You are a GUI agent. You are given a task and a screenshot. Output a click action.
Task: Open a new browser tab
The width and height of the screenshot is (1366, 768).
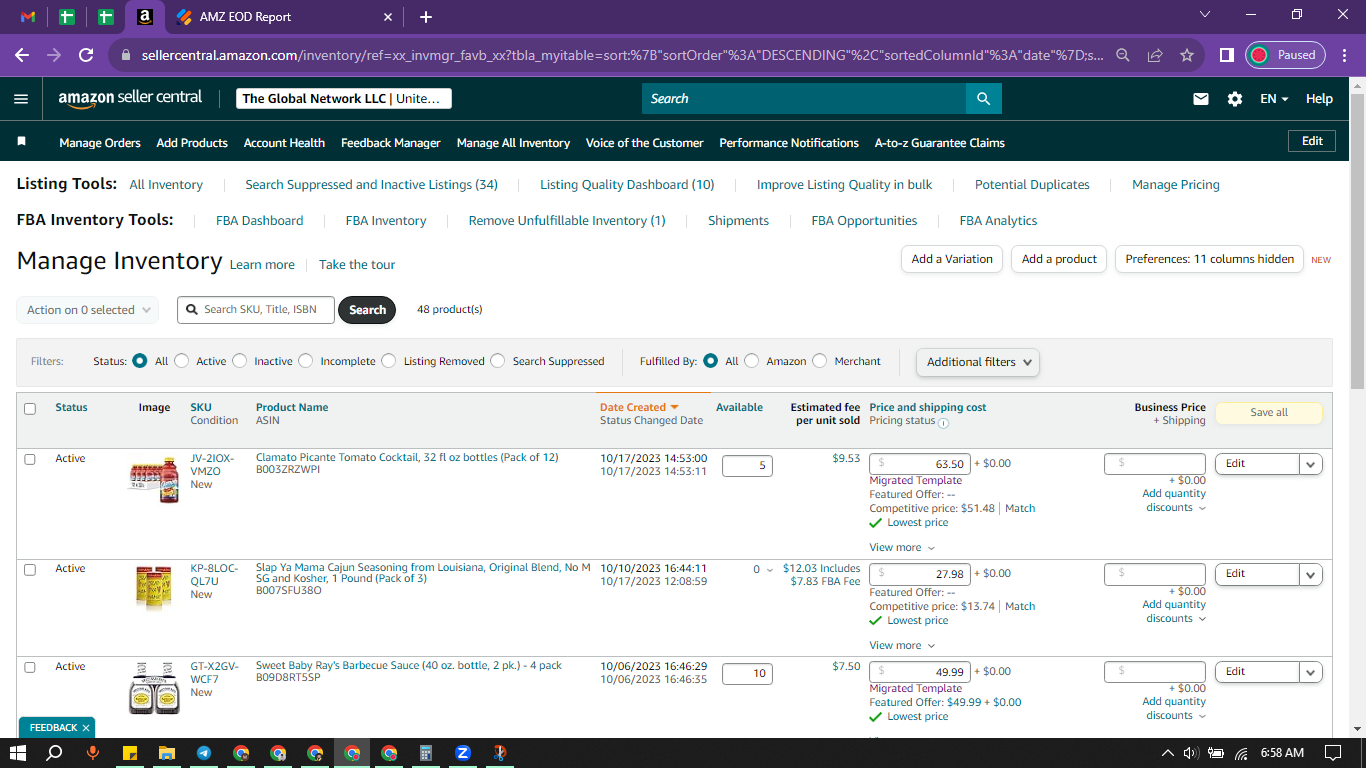tap(426, 17)
